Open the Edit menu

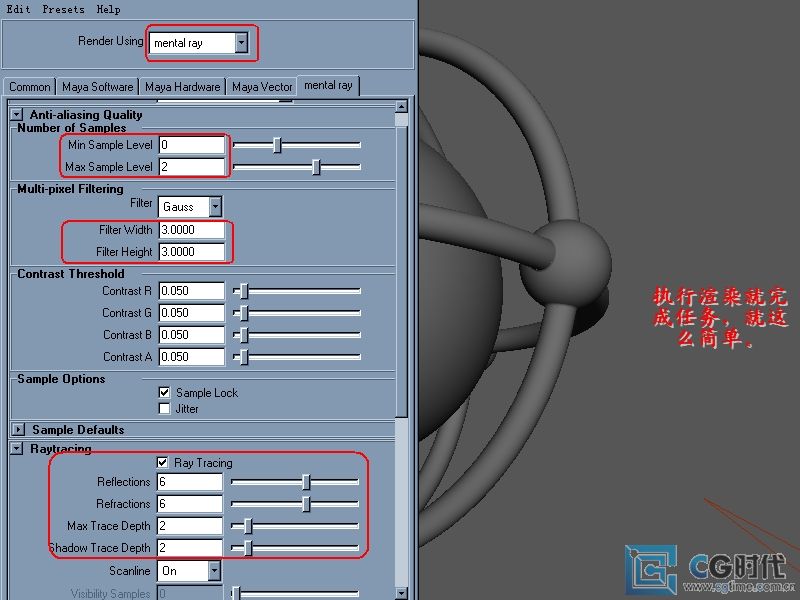(18, 9)
